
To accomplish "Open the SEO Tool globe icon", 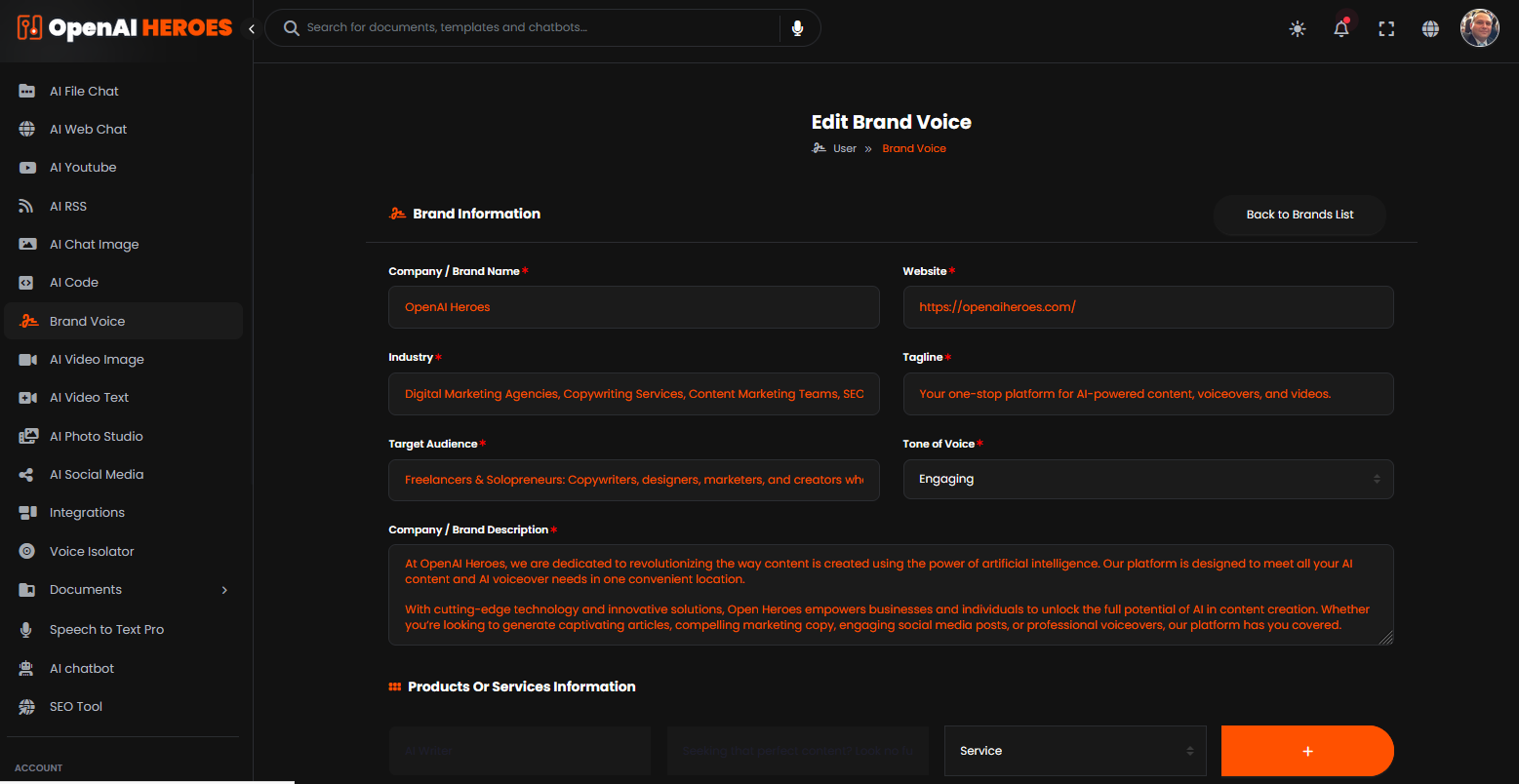I will point(27,706).
